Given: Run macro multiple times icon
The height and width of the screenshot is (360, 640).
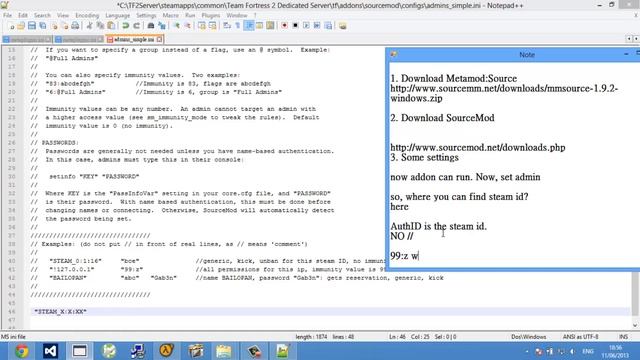Looking at the screenshot, I should 317,26.
